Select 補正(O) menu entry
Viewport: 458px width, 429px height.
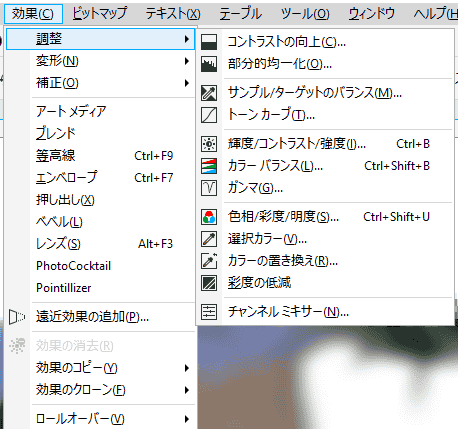point(100,83)
